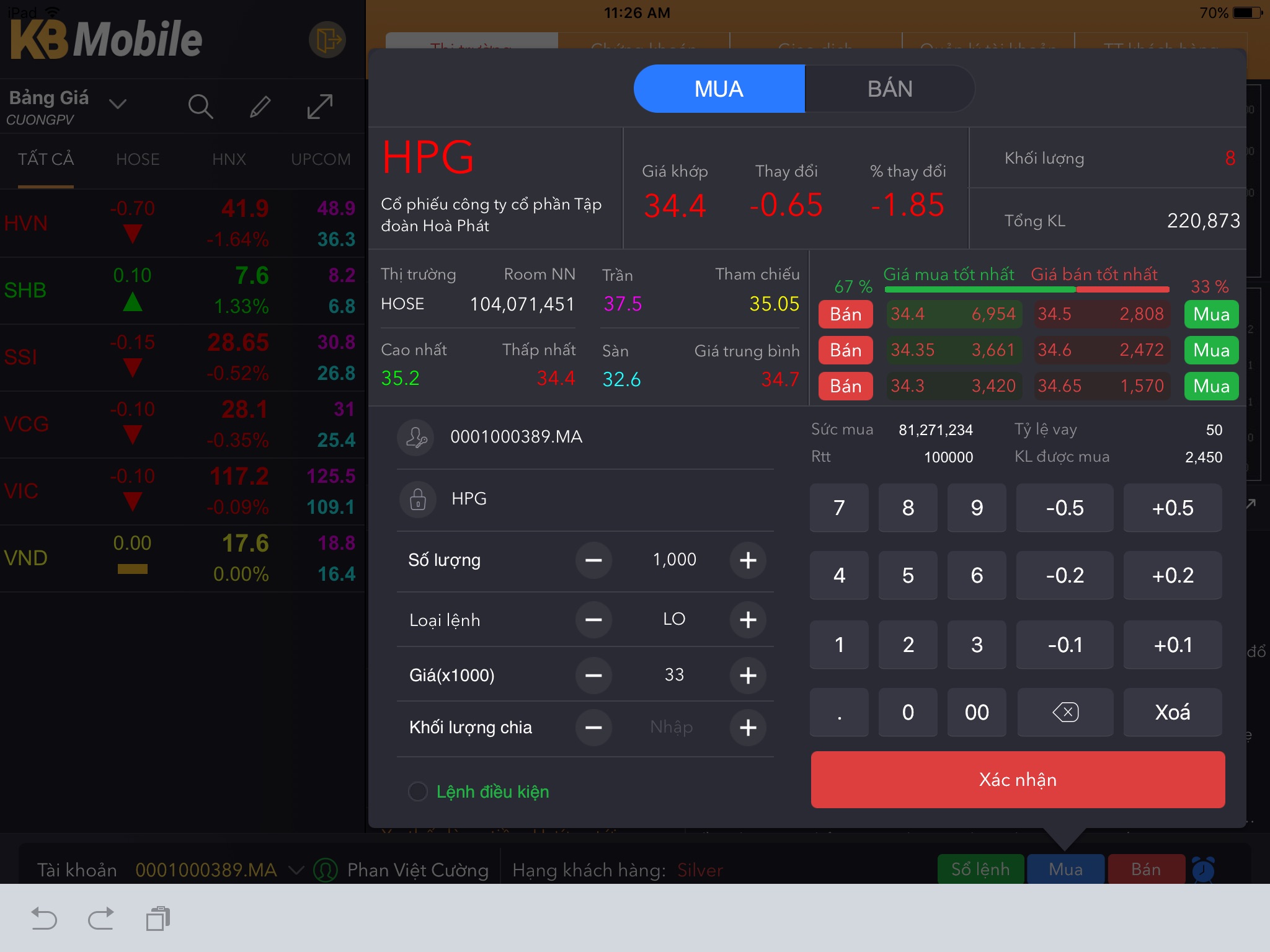Tap the -0.1 price adjust key
This screenshot has width=1270, height=952.
[x=1065, y=645]
